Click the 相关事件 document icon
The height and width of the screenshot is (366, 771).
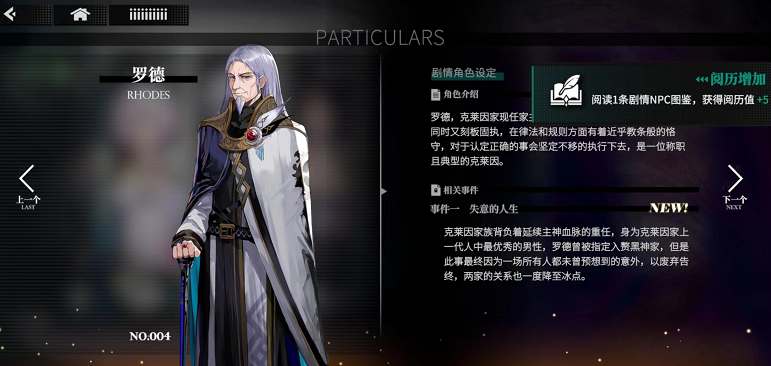[x=435, y=190]
